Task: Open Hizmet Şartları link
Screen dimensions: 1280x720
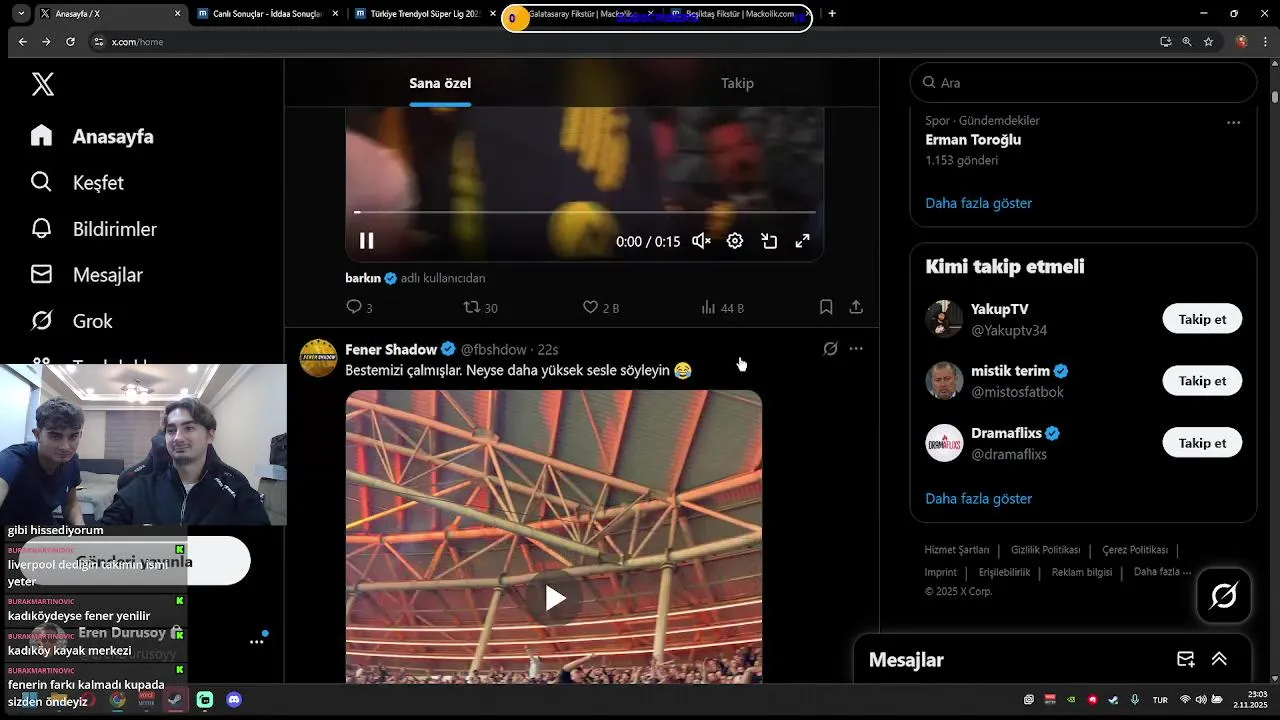Action: point(956,550)
